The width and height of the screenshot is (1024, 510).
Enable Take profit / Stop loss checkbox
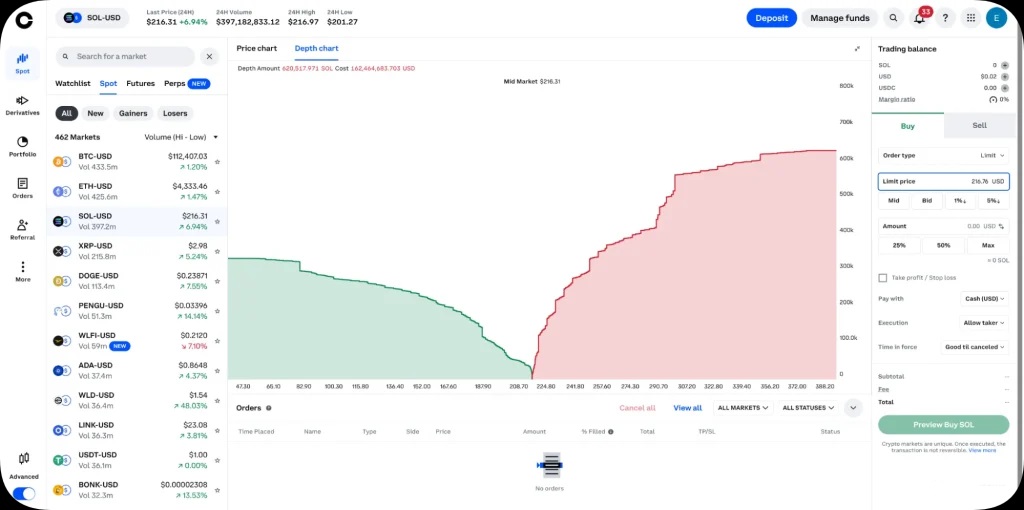click(882, 278)
